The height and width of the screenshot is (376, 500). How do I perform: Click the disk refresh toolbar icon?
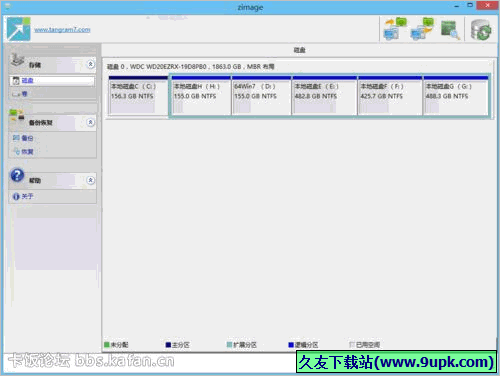(481, 30)
